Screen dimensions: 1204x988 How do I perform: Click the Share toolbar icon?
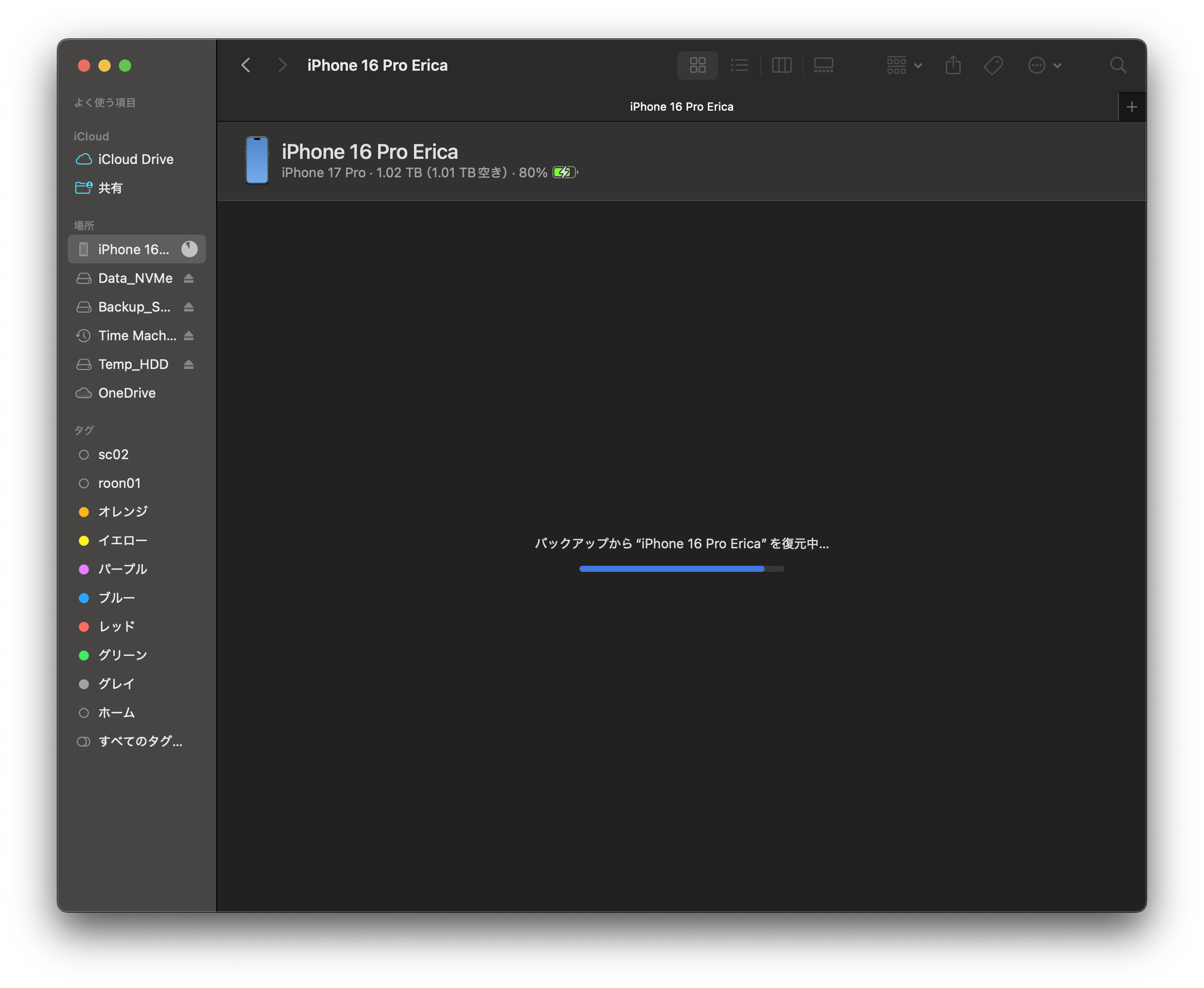click(x=953, y=66)
